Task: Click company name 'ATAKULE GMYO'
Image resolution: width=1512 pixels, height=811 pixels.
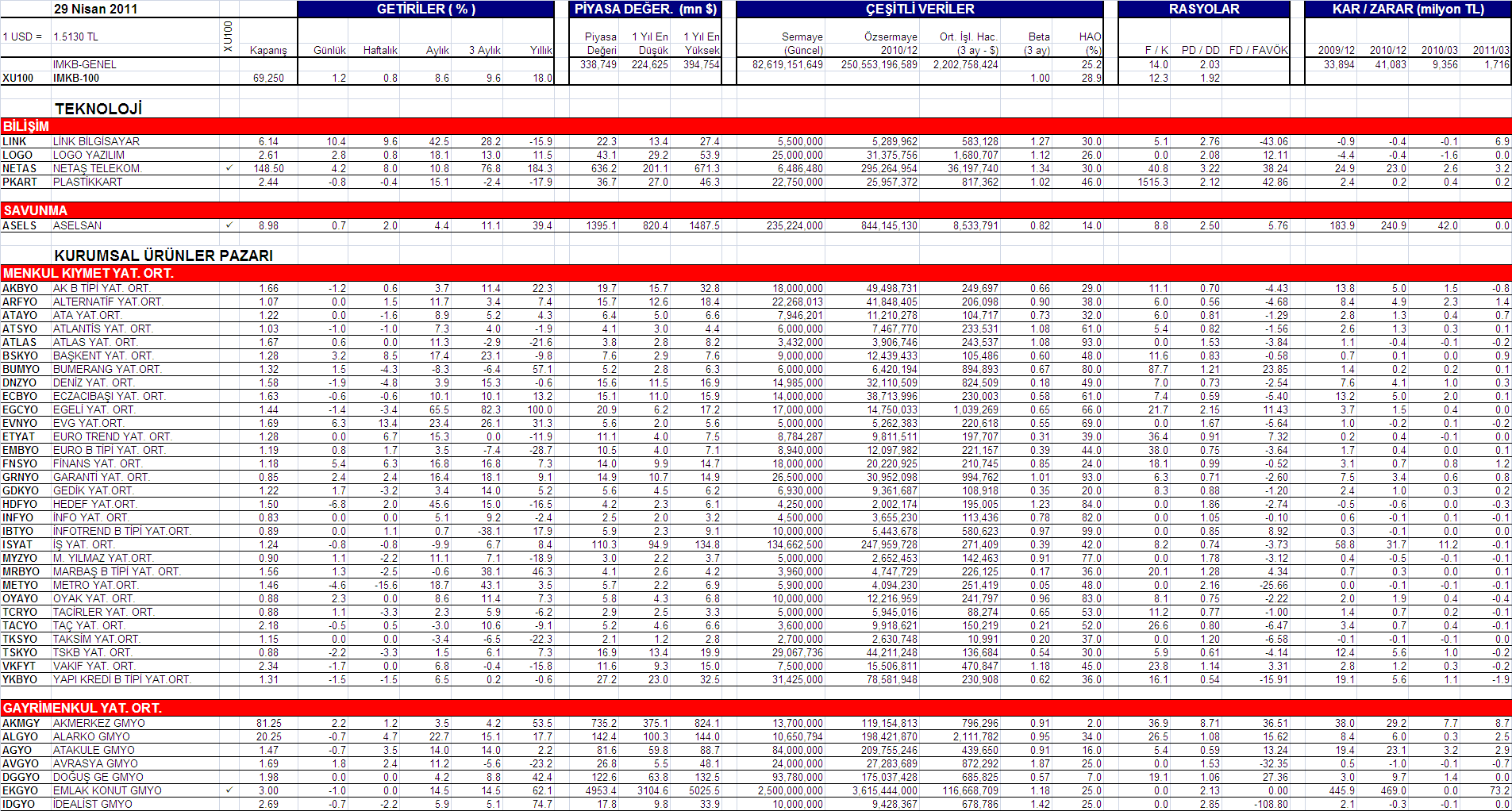Action: [x=94, y=750]
